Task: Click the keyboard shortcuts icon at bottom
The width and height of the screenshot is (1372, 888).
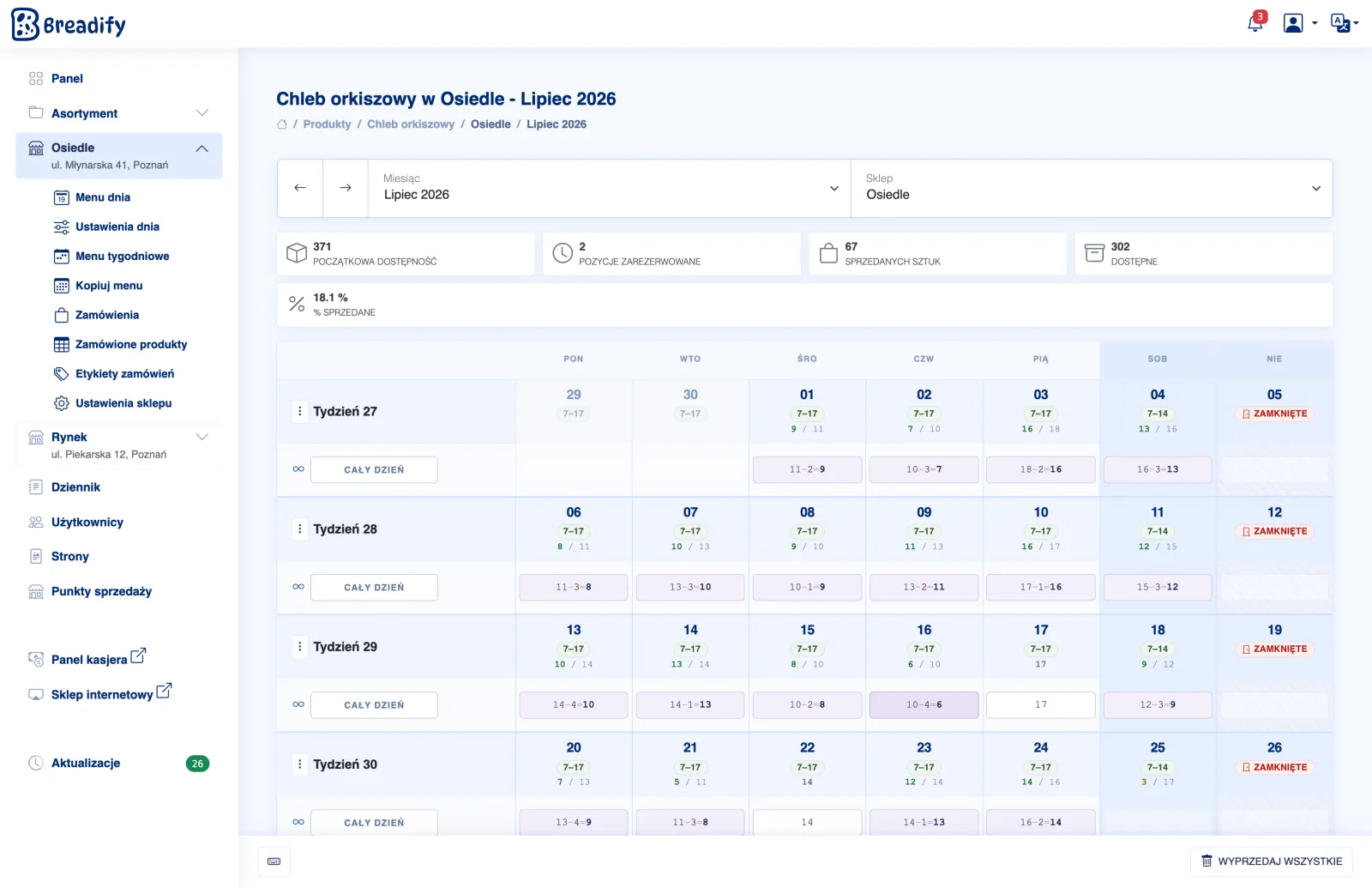Action: click(x=274, y=861)
